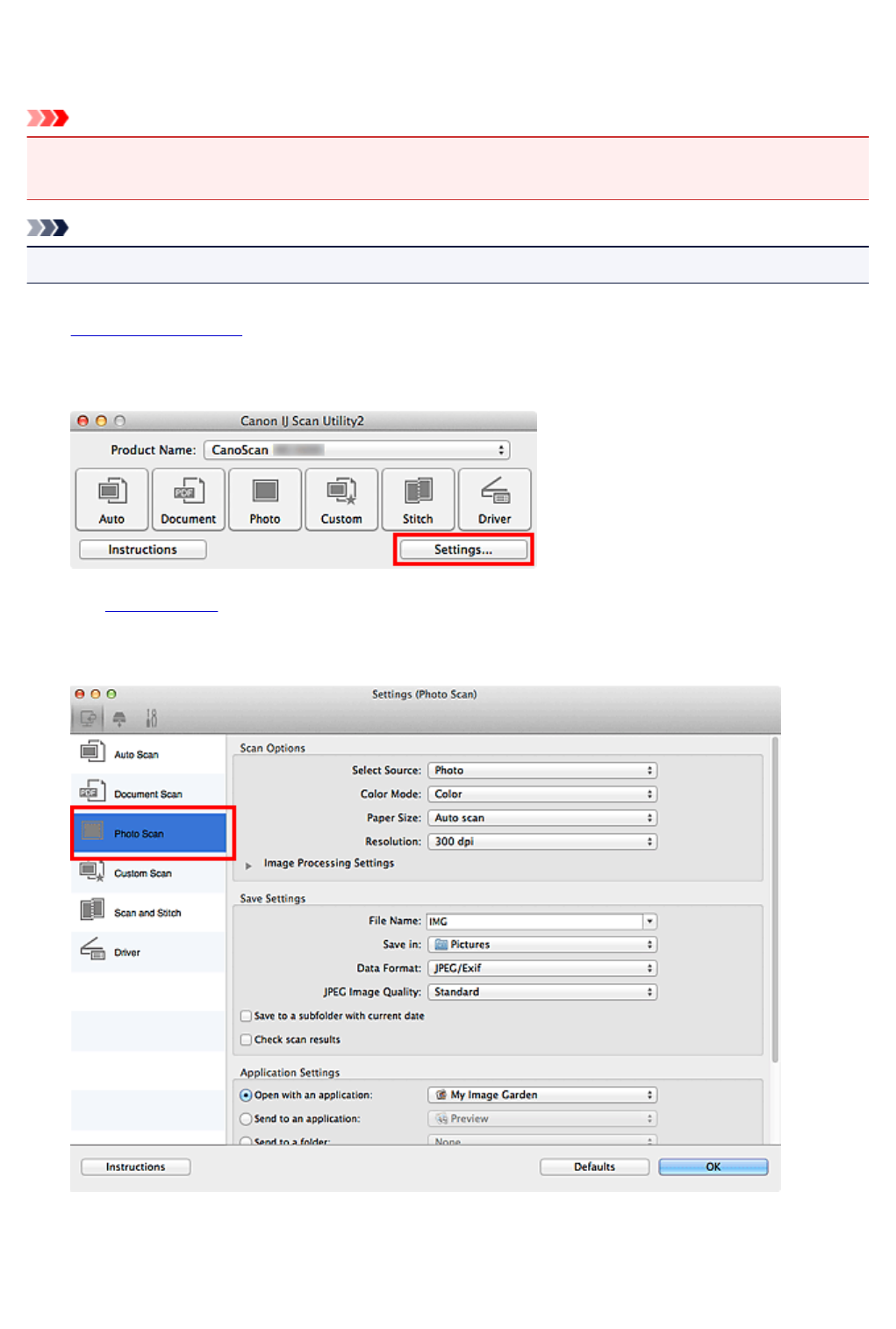Open the Settings... button in Scan Utility2
Screen dimensions: 896x1329
[x=463, y=550]
